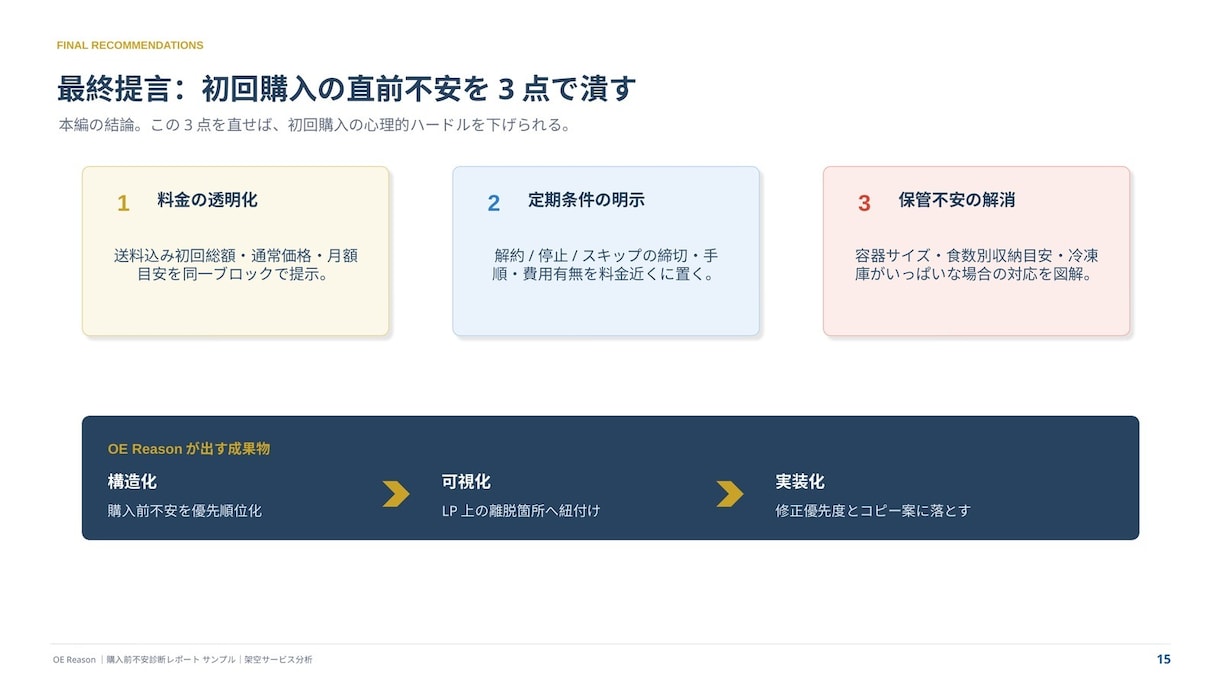Select the heading 料金の透明化

click(x=207, y=200)
